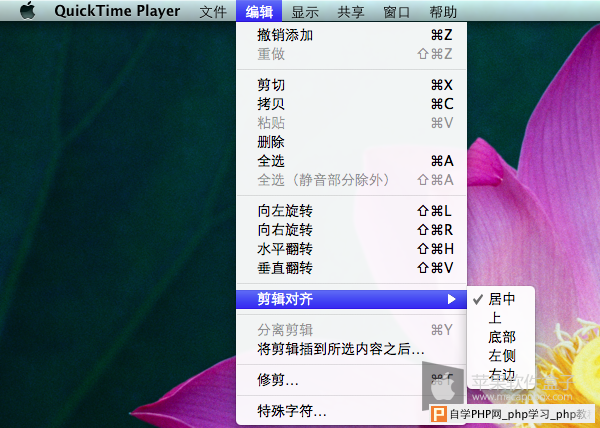600x428 pixels.
Task: Choose 将剪辑插到所选内容之后…
Action: click(351, 349)
